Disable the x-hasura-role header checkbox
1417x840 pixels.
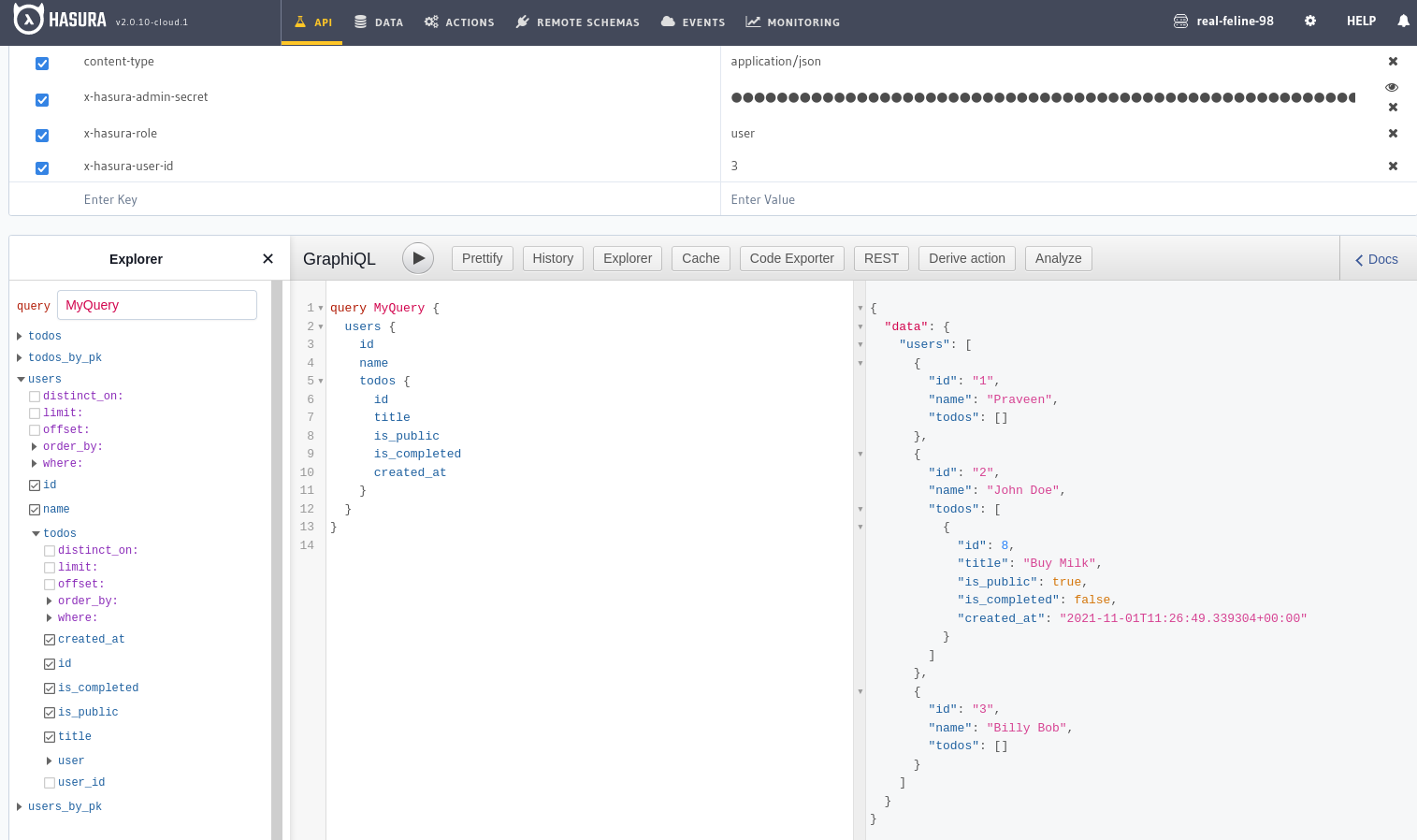click(42, 135)
